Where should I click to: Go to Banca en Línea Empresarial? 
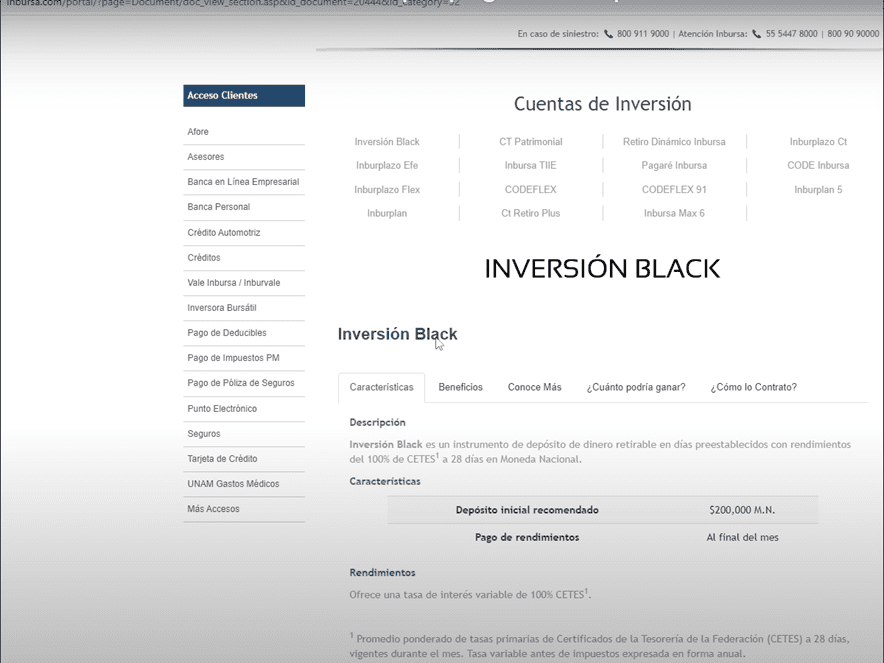point(243,182)
